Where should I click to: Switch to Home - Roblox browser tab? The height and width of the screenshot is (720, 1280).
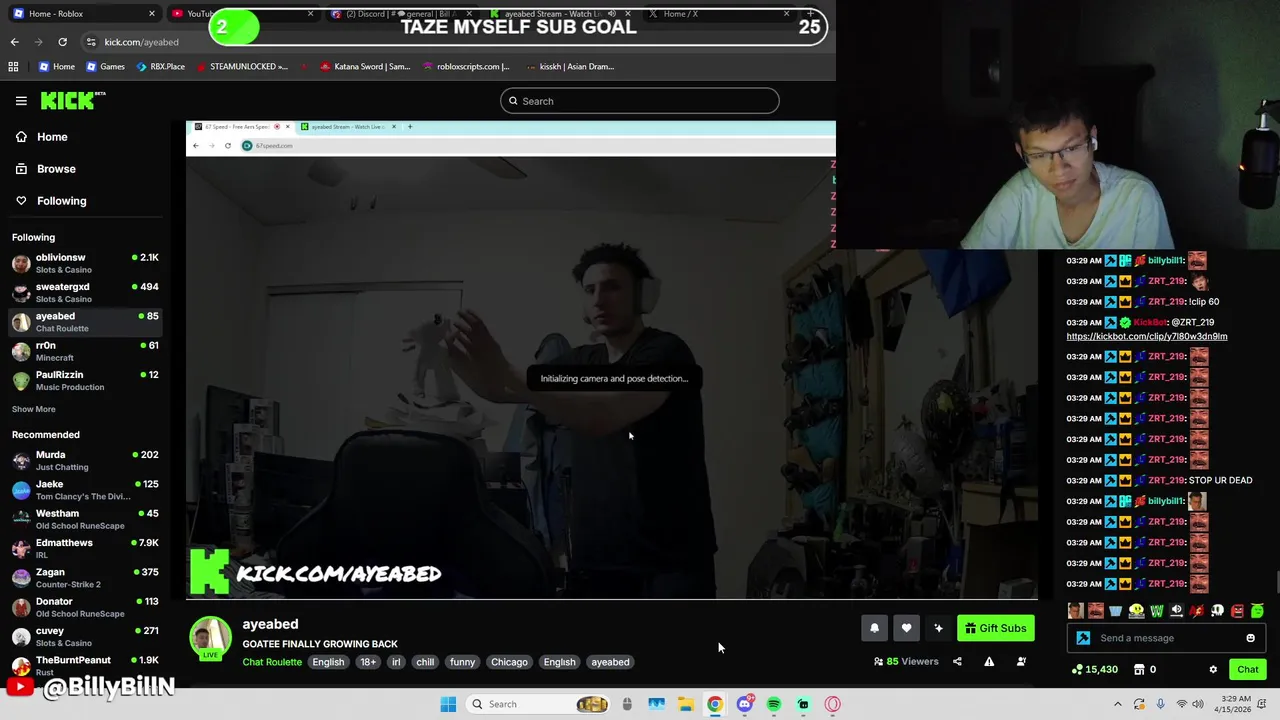pyautogui.click(x=83, y=13)
